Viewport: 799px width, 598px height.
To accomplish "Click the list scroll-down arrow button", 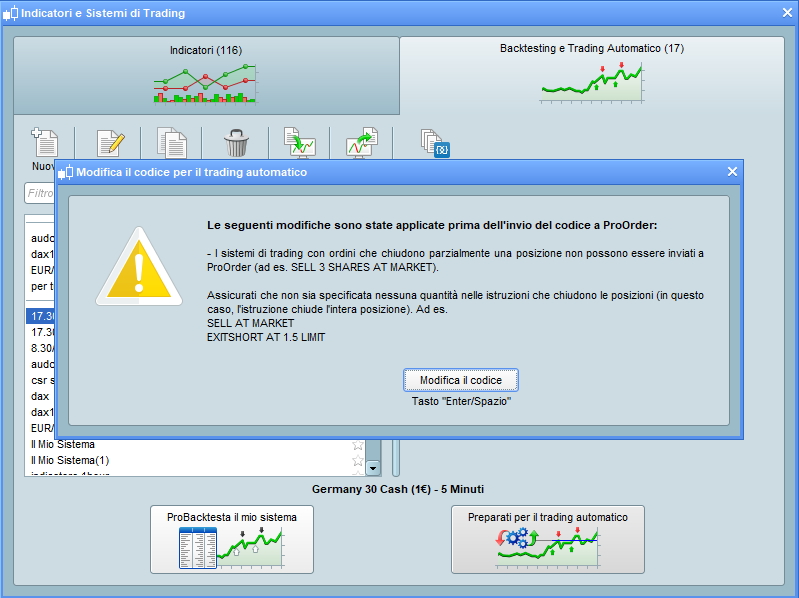I will [373, 468].
